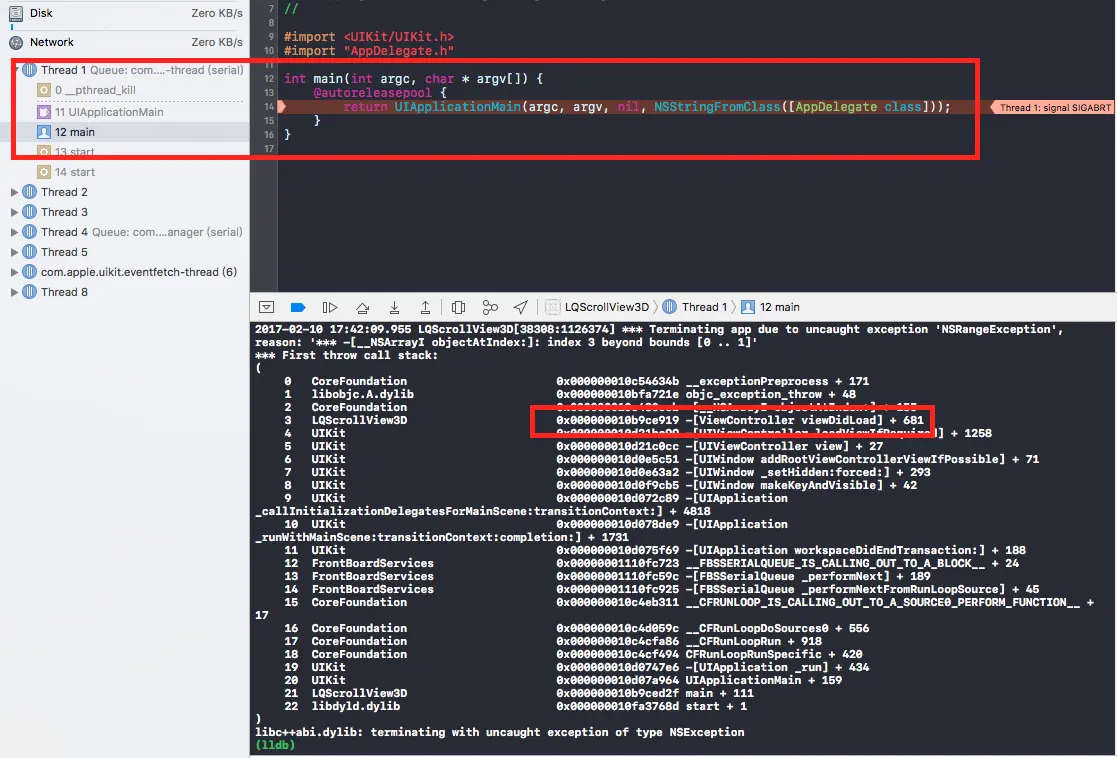Screen dimensions: 1117x758
Task: Click the Step Over icon
Action: coord(363,307)
